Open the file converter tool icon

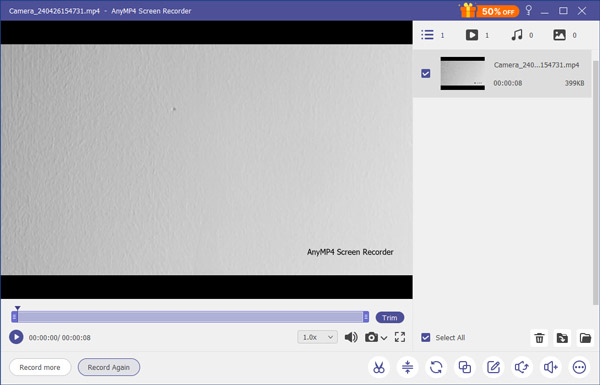point(436,367)
